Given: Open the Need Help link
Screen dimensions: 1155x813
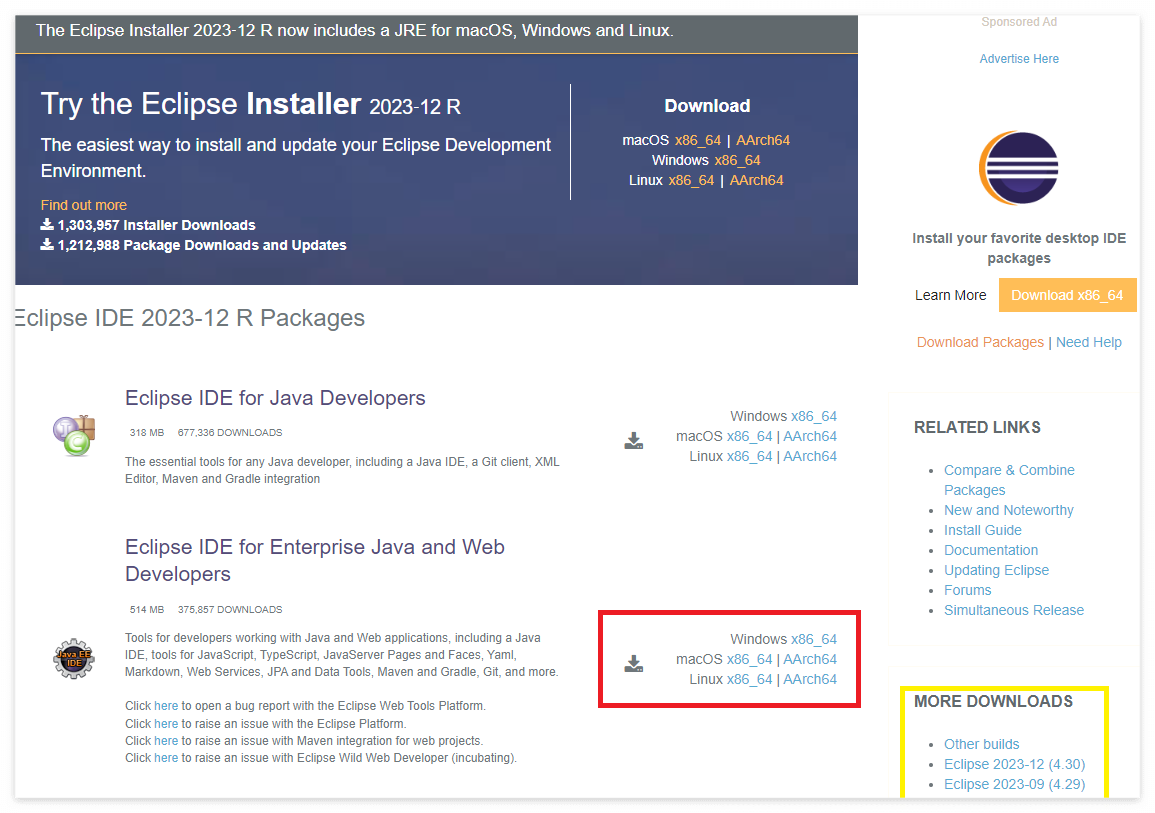Looking at the screenshot, I should [x=1089, y=342].
